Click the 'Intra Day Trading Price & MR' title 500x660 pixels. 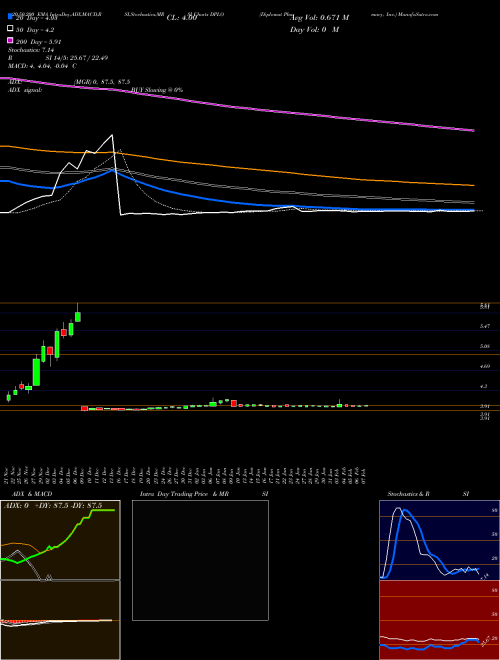[184, 494]
